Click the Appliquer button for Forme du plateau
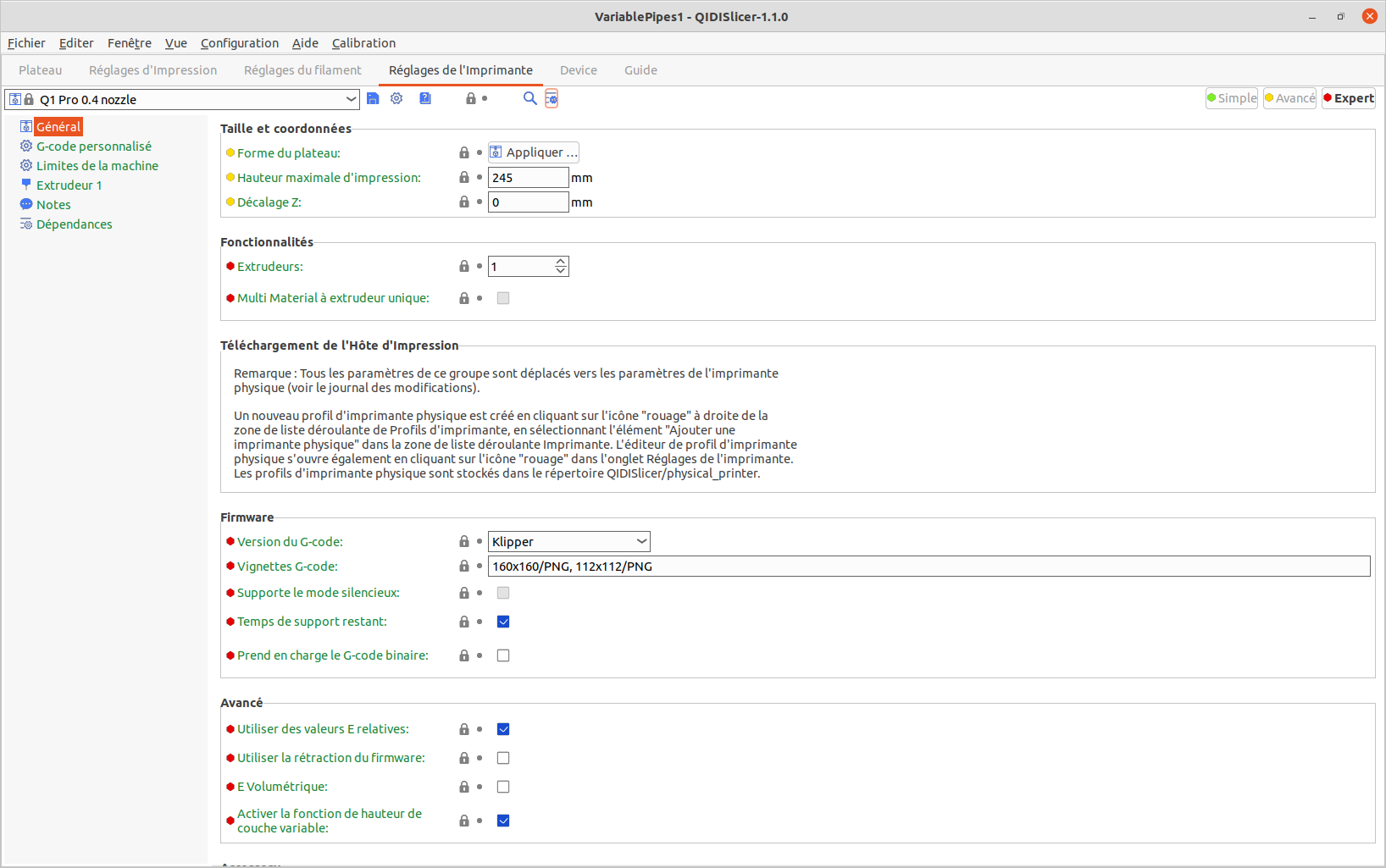1386x868 pixels. (534, 152)
